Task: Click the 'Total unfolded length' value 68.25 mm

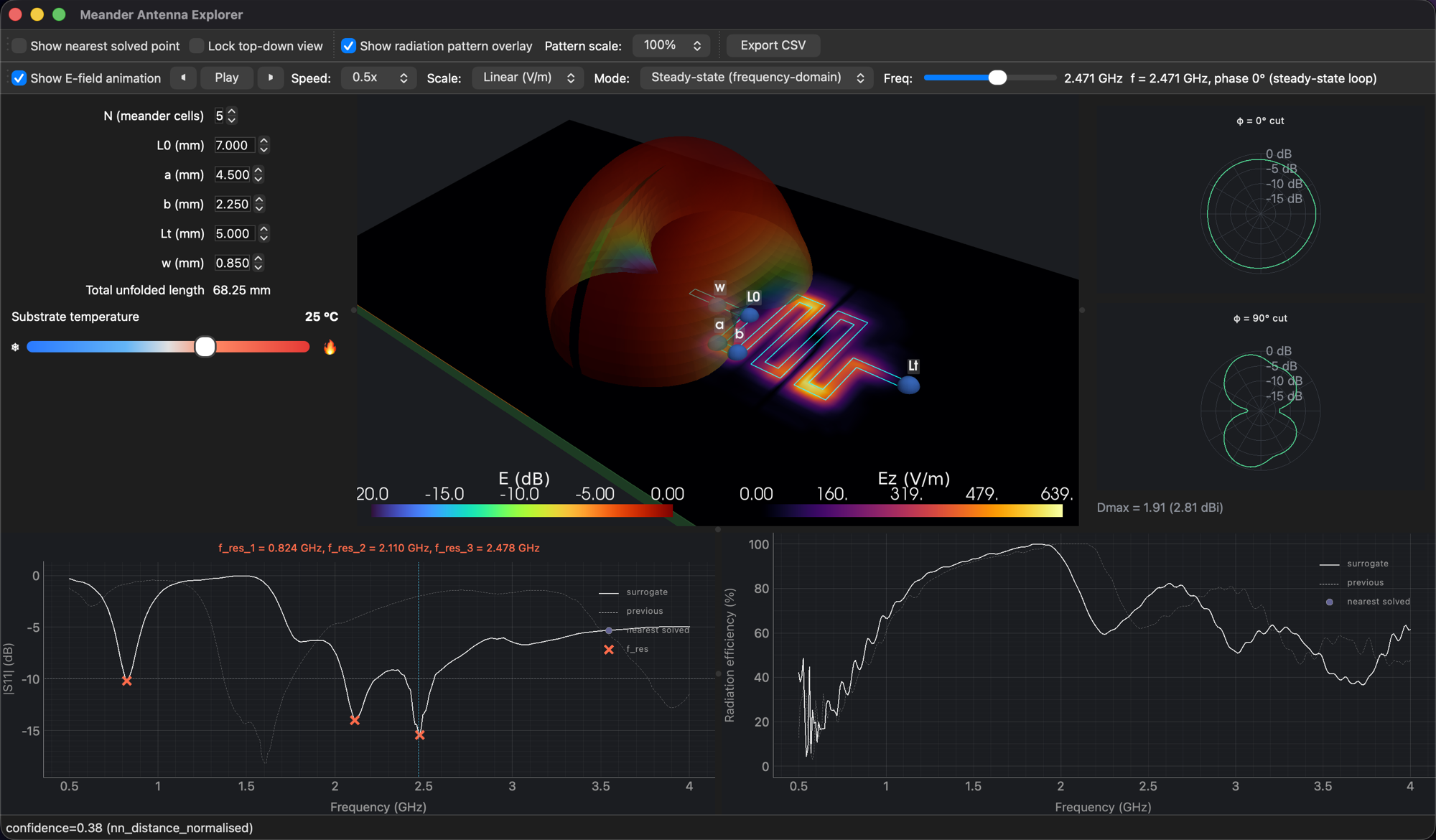Action: pos(241,290)
